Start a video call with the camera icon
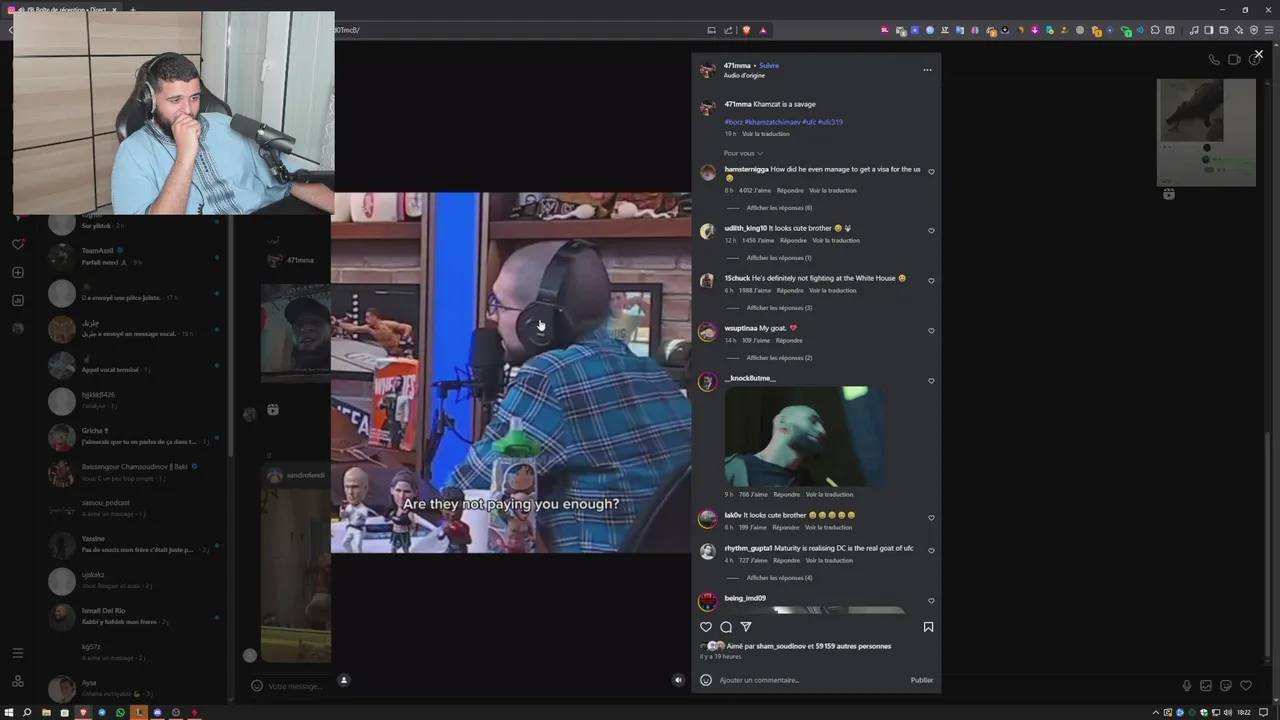The height and width of the screenshot is (720, 1280). pos(1234,60)
